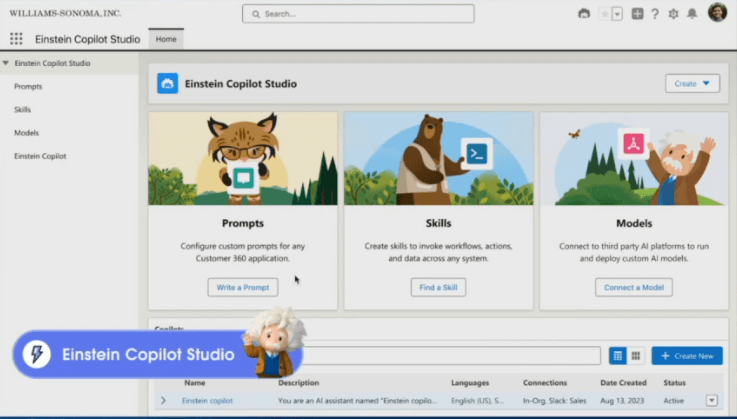Click the Skills card heading
Viewport: 737px width, 419px height.
point(439,223)
